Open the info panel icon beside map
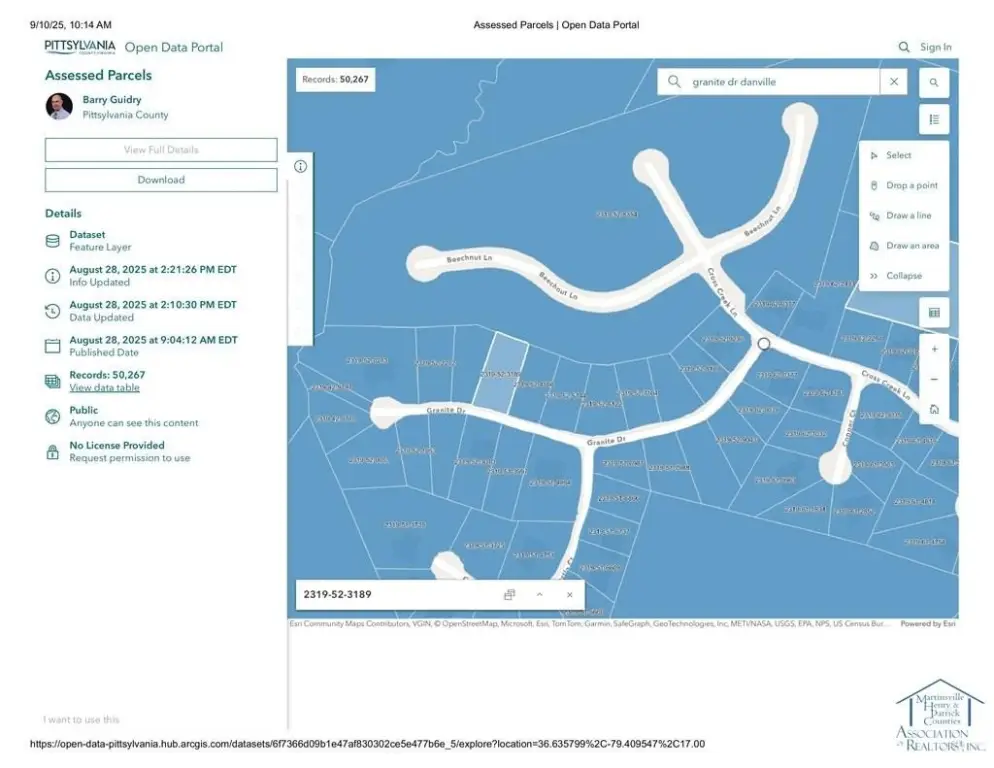Image resolution: width=994 pixels, height=768 pixels. tap(300, 167)
